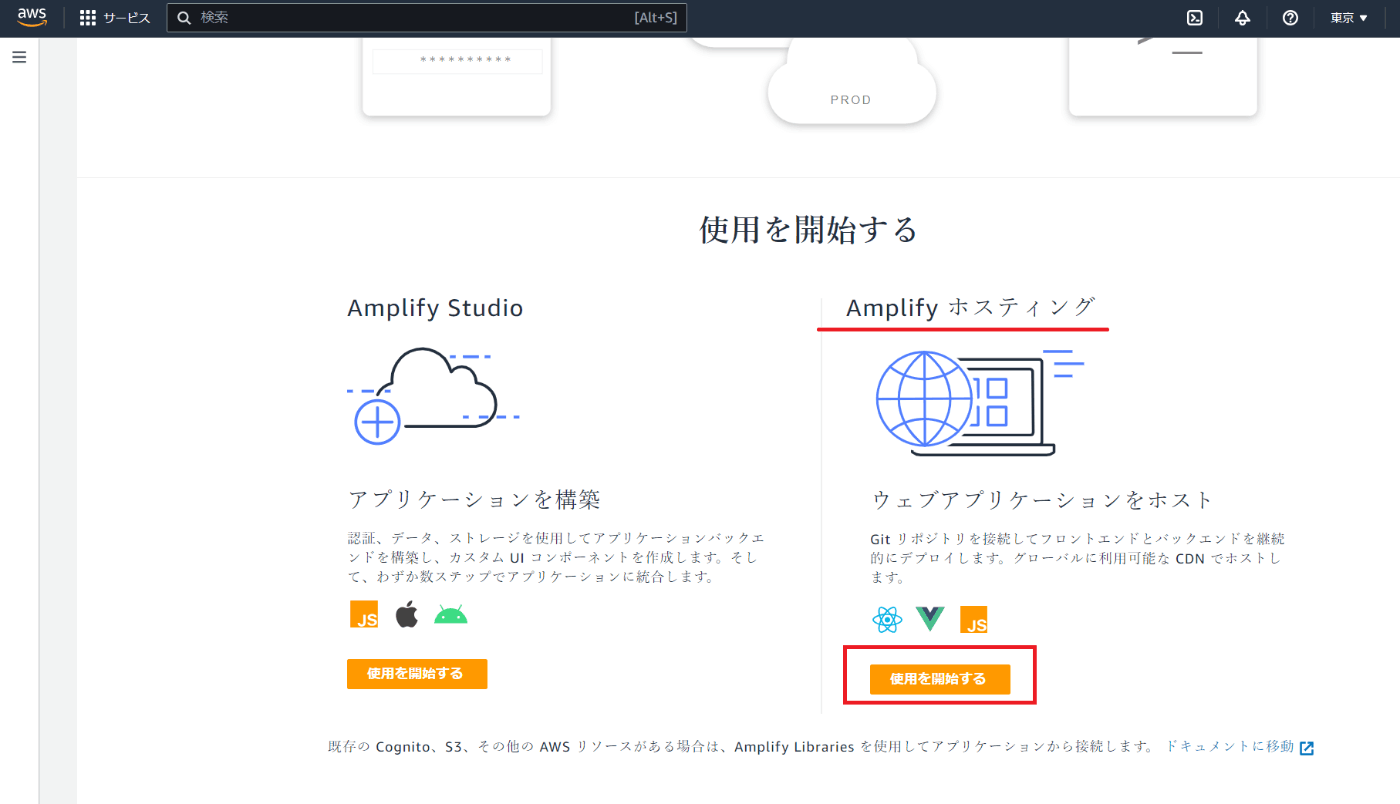Click the Amplify Studio heading
Viewport: 1400px width, 804px height.
tap(435, 308)
